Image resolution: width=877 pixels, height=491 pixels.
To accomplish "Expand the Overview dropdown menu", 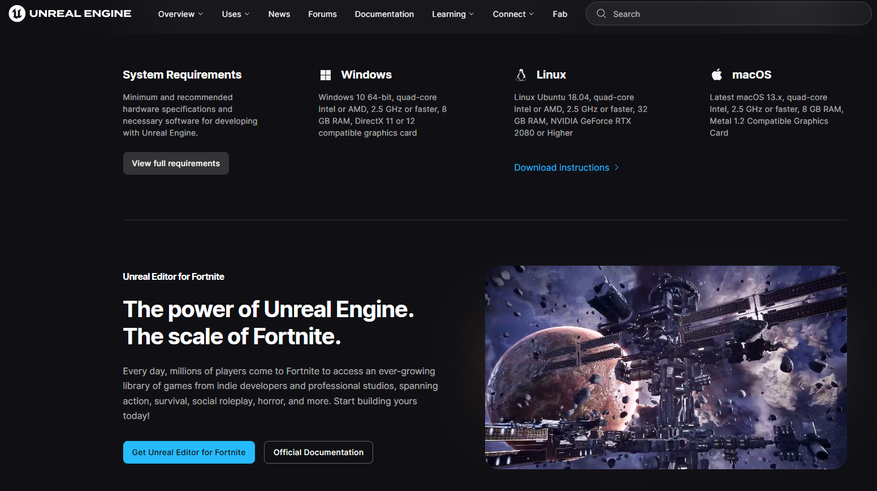I will tap(180, 14).
